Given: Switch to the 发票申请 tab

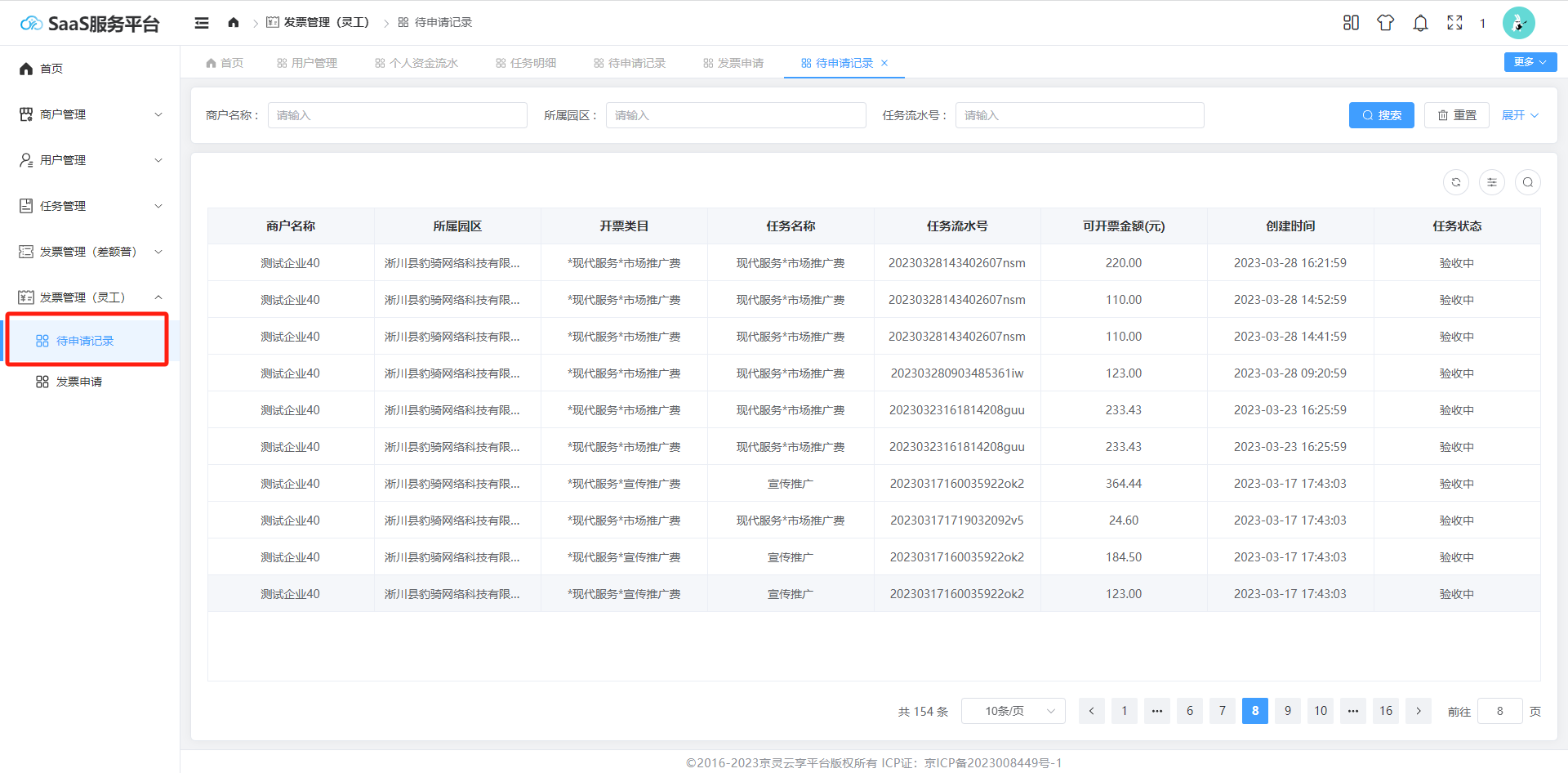Looking at the screenshot, I should pos(733,63).
